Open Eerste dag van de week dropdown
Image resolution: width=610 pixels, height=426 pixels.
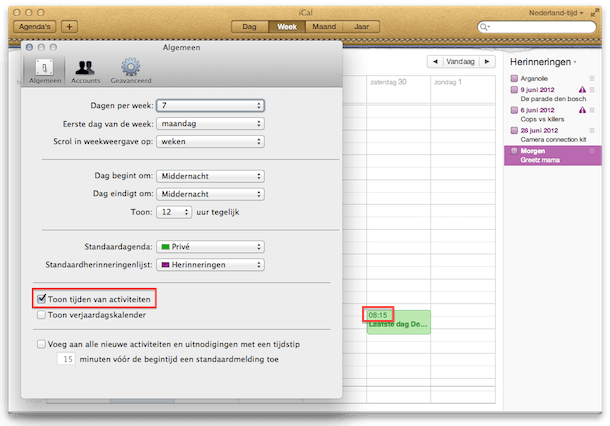pos(210,124)
